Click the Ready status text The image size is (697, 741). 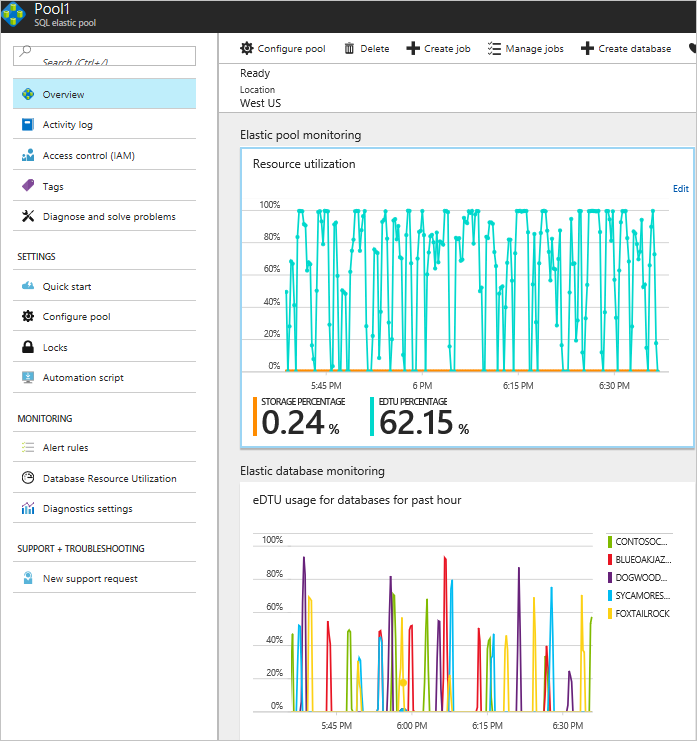click(255, 73)
